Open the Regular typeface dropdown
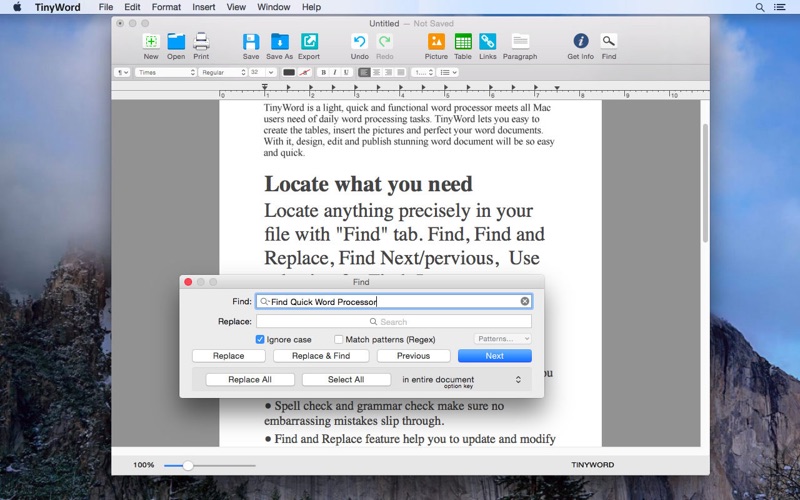Viewport: 800px width, 500px height. click(223, 72)
